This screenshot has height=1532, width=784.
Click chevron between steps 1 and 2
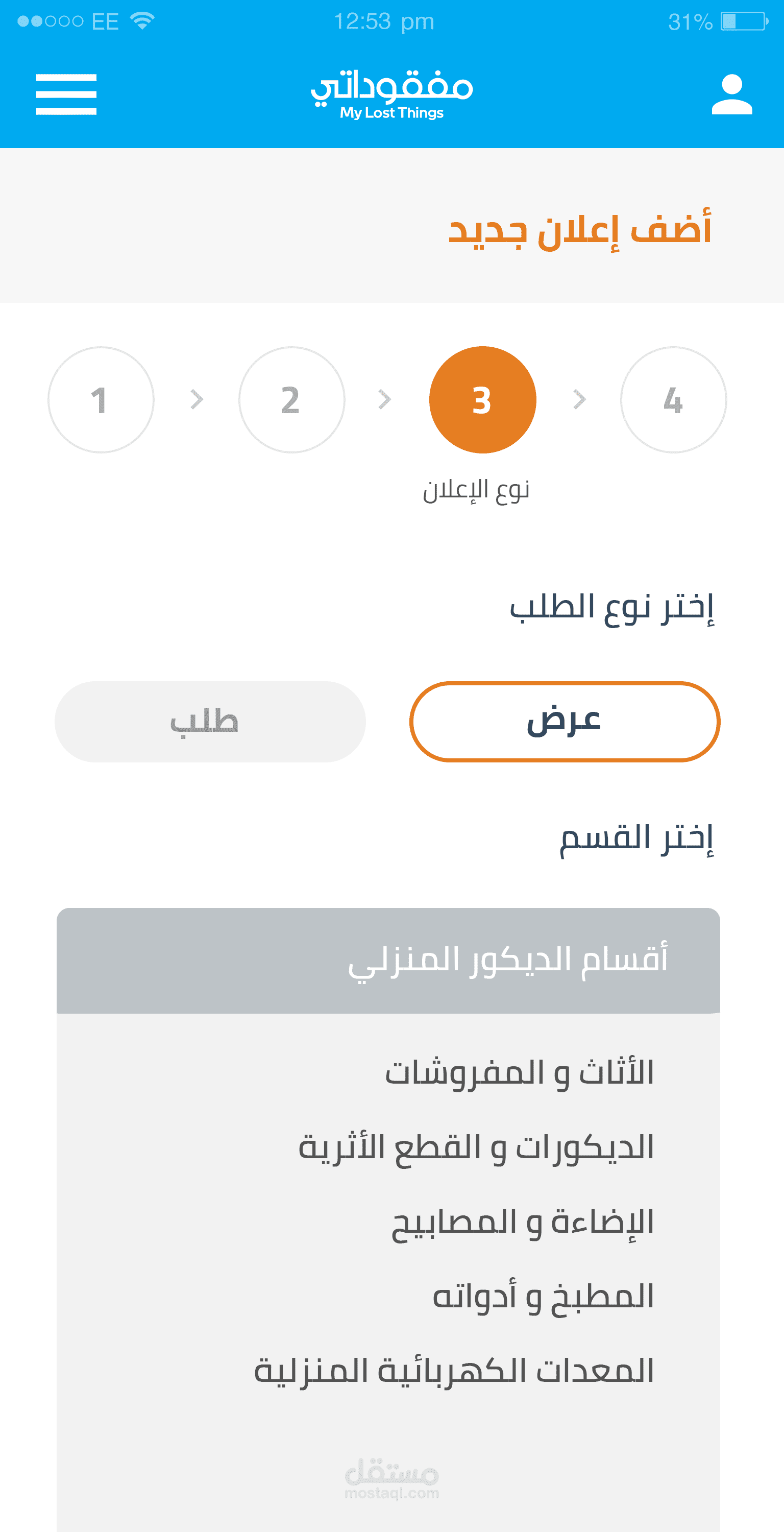[197, 399]
